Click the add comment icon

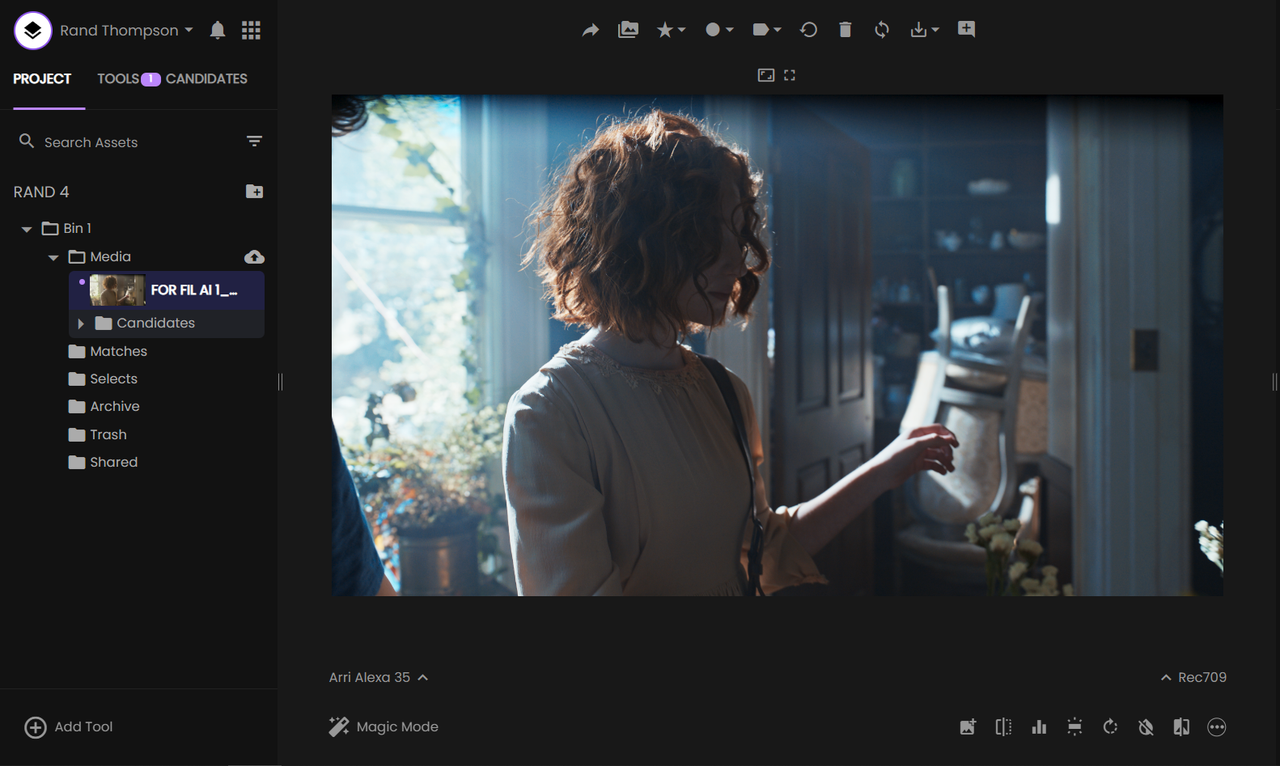pyautogui.click(x=966, y=29)
